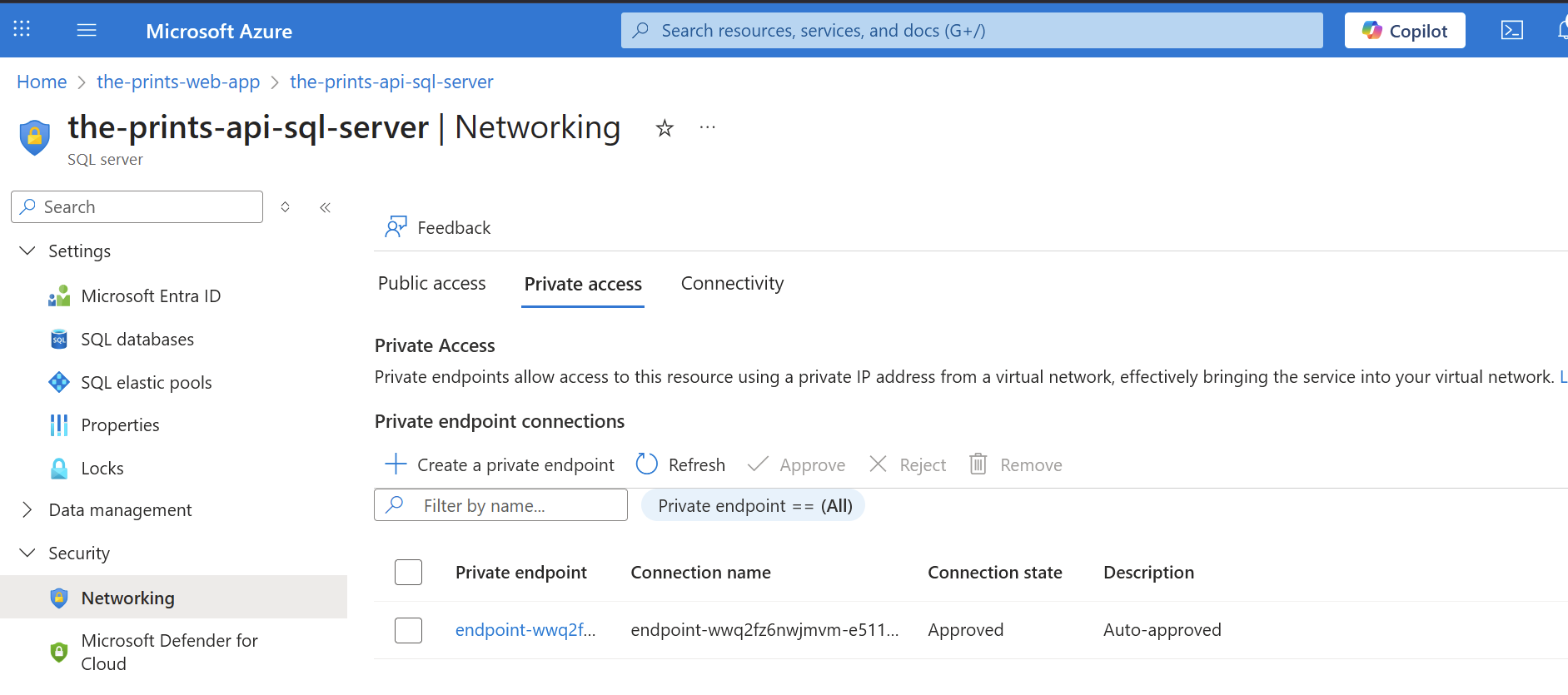Collapse the sidebar menu with double chevron
The height and width of the screenshot is (695, 1568).
point(326,207)
